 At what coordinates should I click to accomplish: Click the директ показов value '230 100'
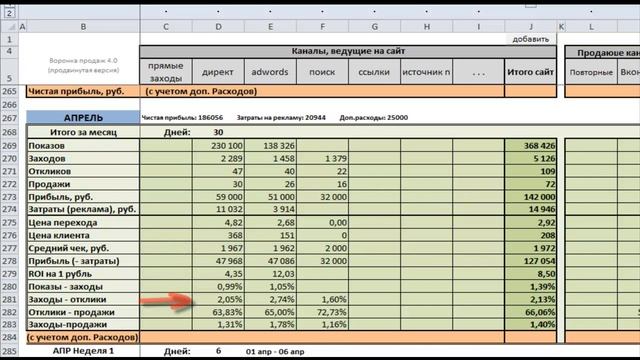(218, 145)
